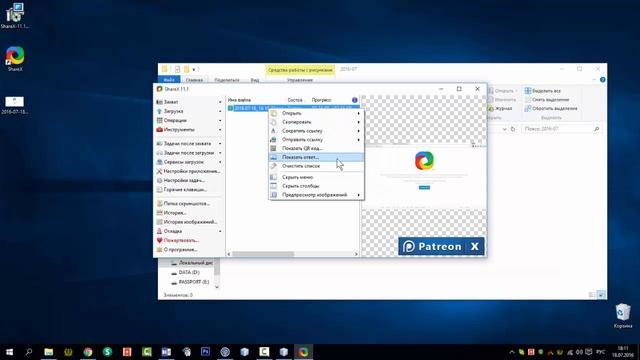Click the taskbar search magnifier icon

pyautogui.click(x=29, y=352)
